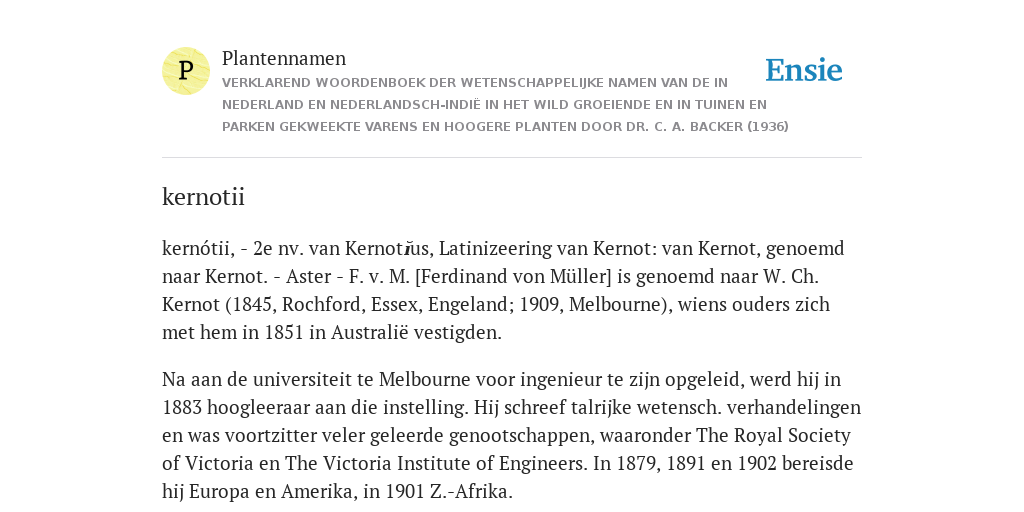1024x512 pixels.
Task: Click the year 1883 in the second paragraph
Action: coord(182,408)
